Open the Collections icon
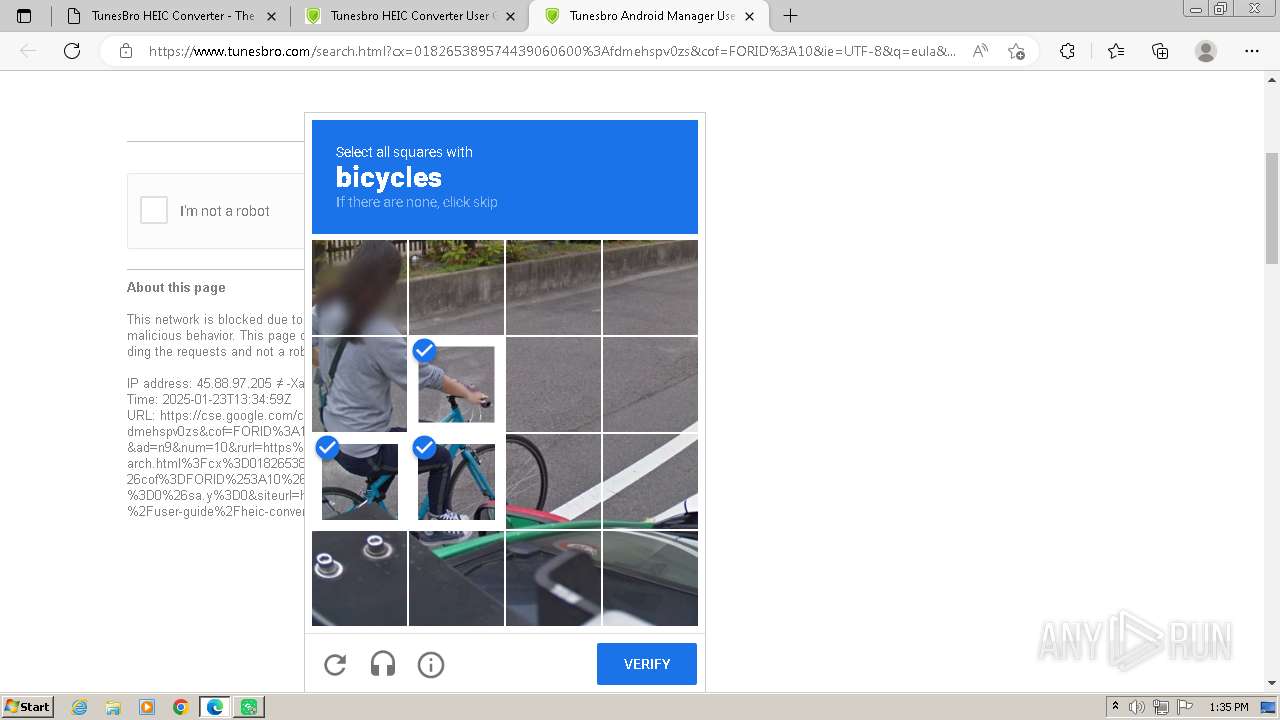This screenshot has height=720, width=1280. pos(1160,51)
